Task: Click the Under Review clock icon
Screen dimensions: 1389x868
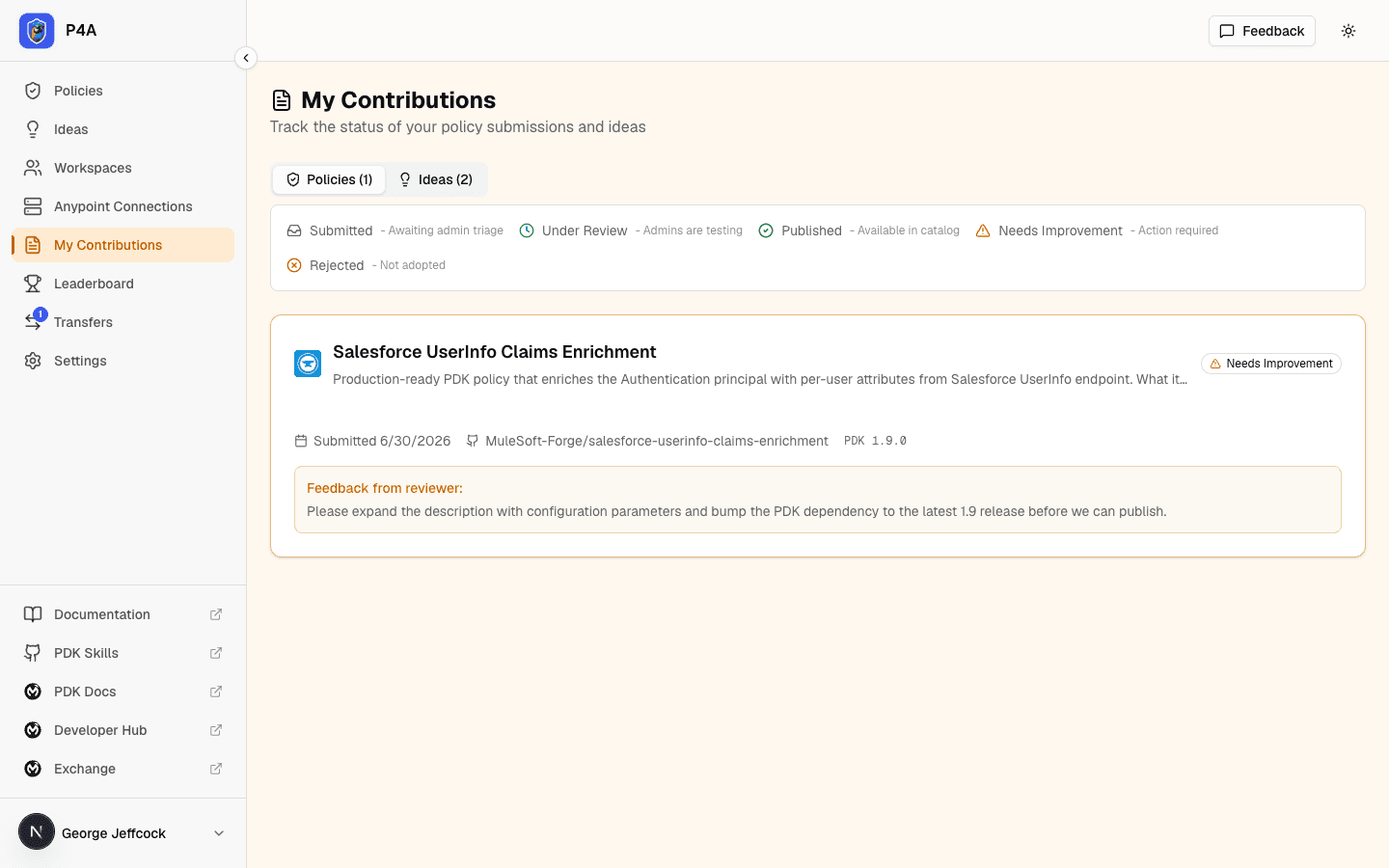Action: [x=527, y=231]
